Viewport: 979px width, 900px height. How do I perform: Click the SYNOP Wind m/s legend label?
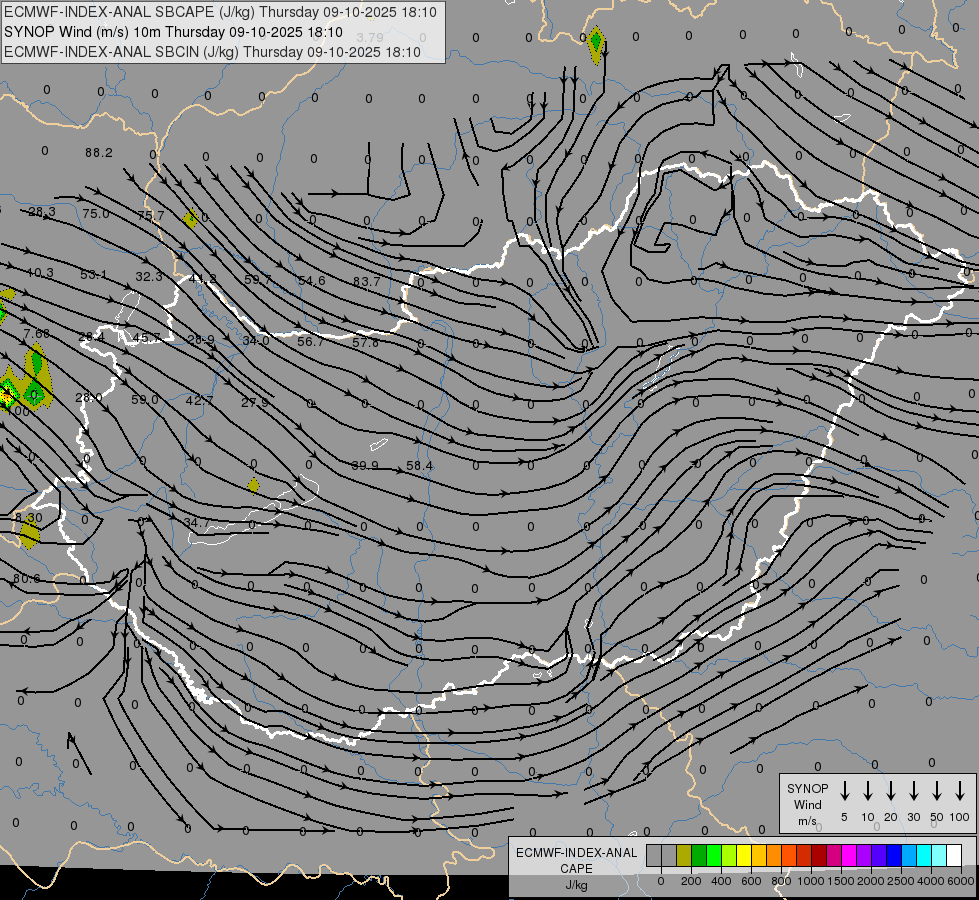tap(807, 804)
